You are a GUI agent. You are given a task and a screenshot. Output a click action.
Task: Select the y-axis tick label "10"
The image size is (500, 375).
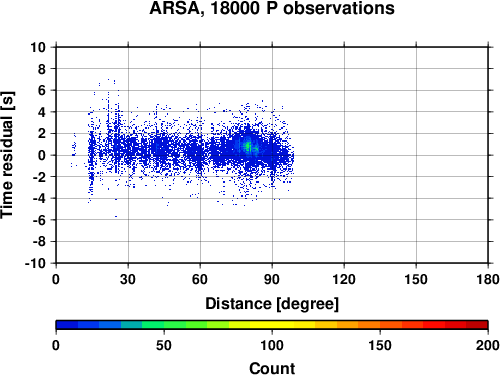[38, 47]
